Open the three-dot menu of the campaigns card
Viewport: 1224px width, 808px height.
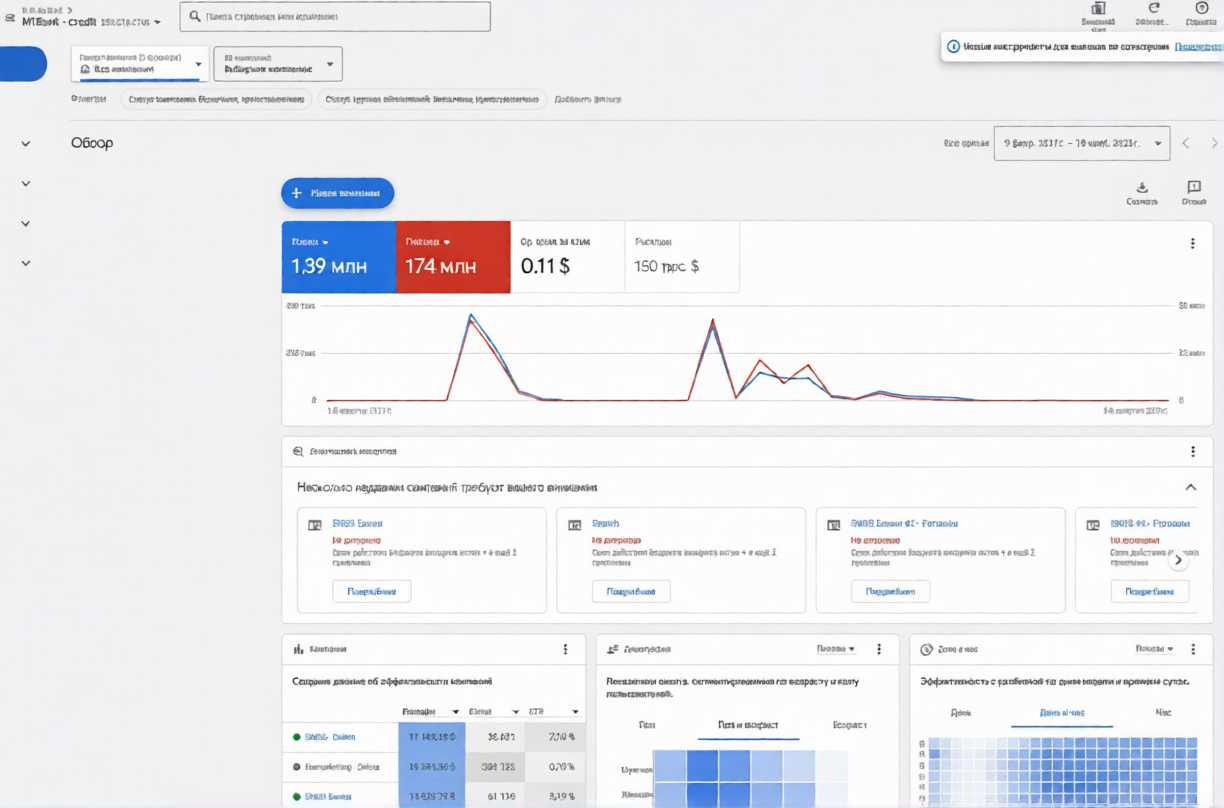coord(565,649)
